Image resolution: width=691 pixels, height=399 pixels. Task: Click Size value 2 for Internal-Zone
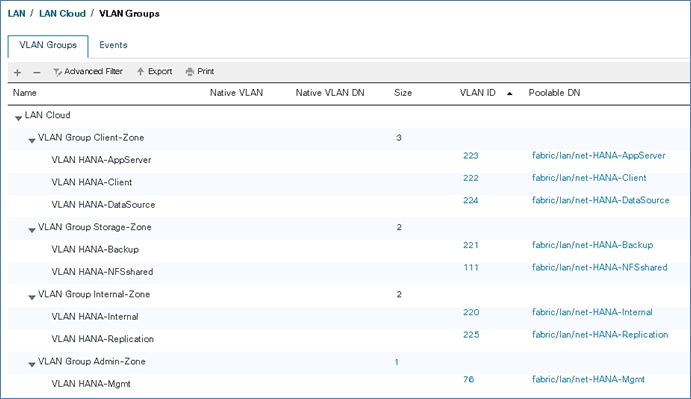click(x=399, y=295)
